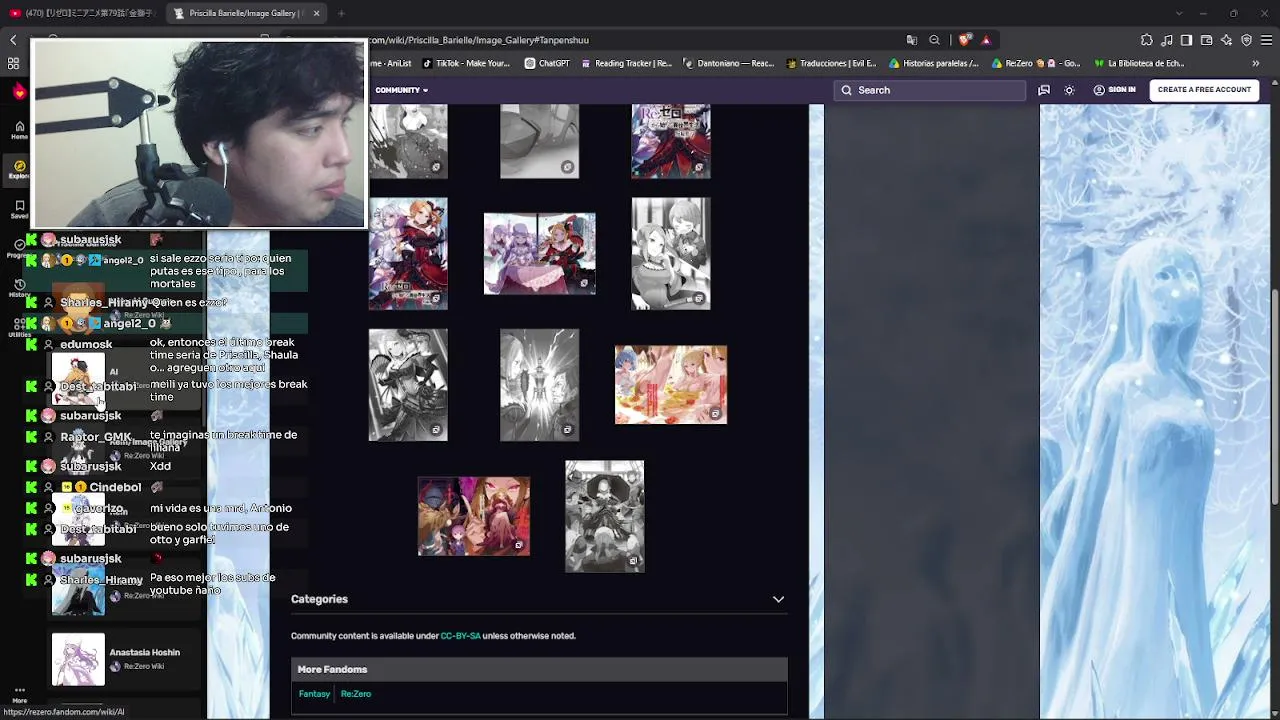The width and height of the screenshot is (1280, 720).
Task: Open the tea party color illustration thumbnail
Action: tap(539, 253)
